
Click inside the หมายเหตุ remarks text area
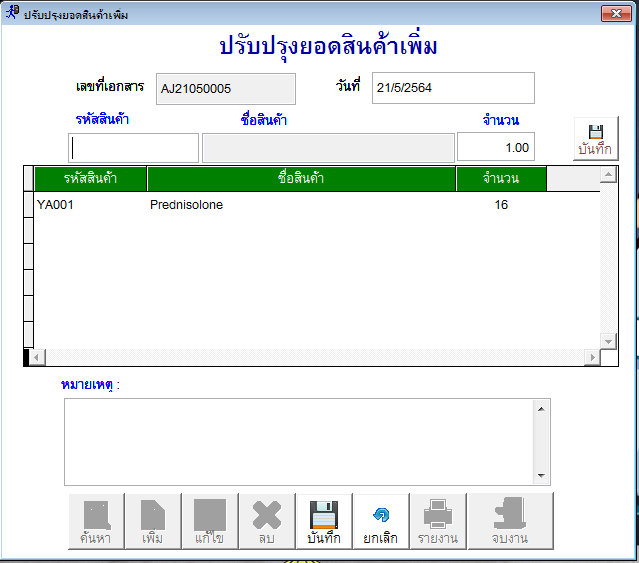(x=300, y=441)
